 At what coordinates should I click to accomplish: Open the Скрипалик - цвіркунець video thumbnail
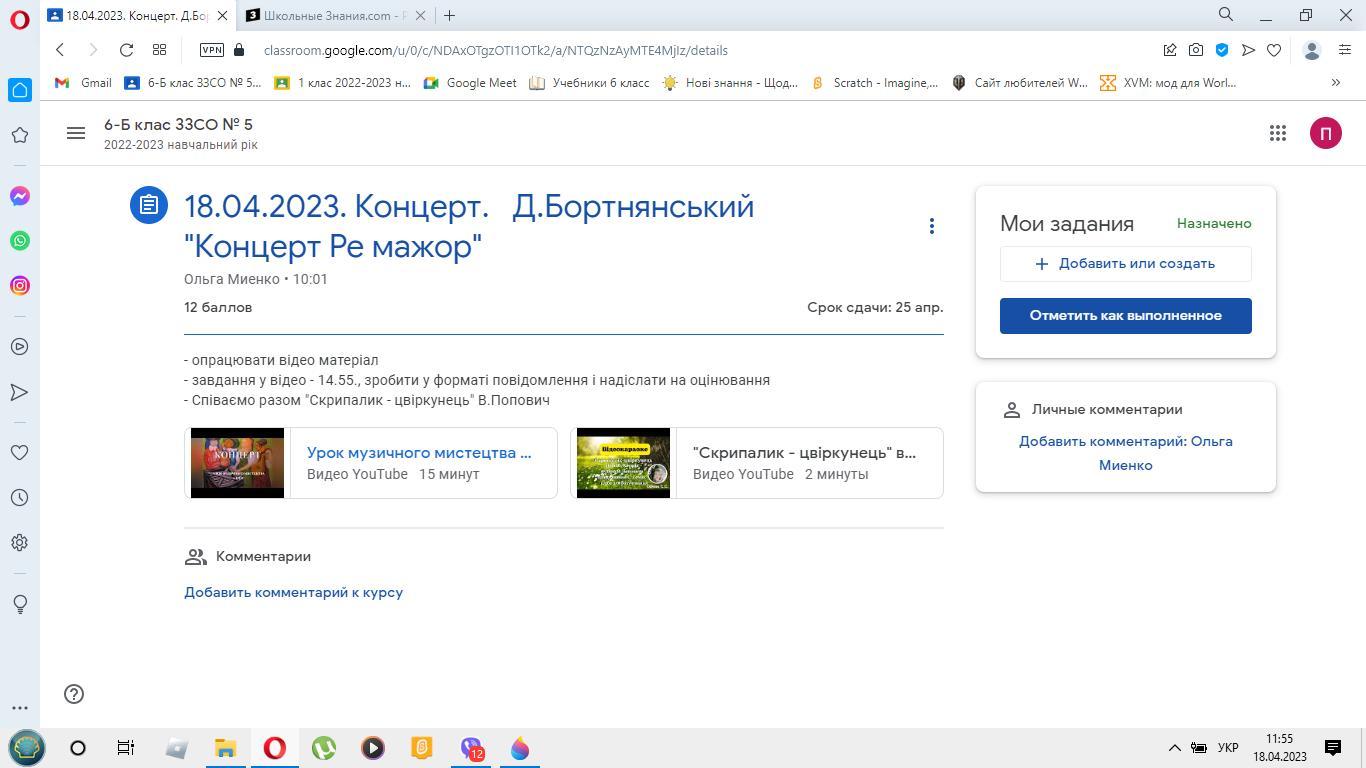[x=623, y=463]
